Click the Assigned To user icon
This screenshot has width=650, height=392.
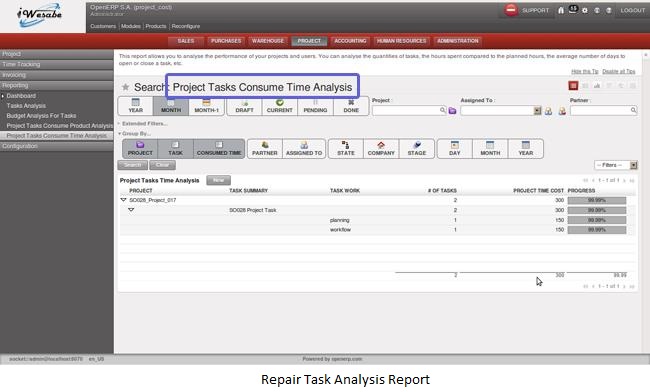pos(548,111)
